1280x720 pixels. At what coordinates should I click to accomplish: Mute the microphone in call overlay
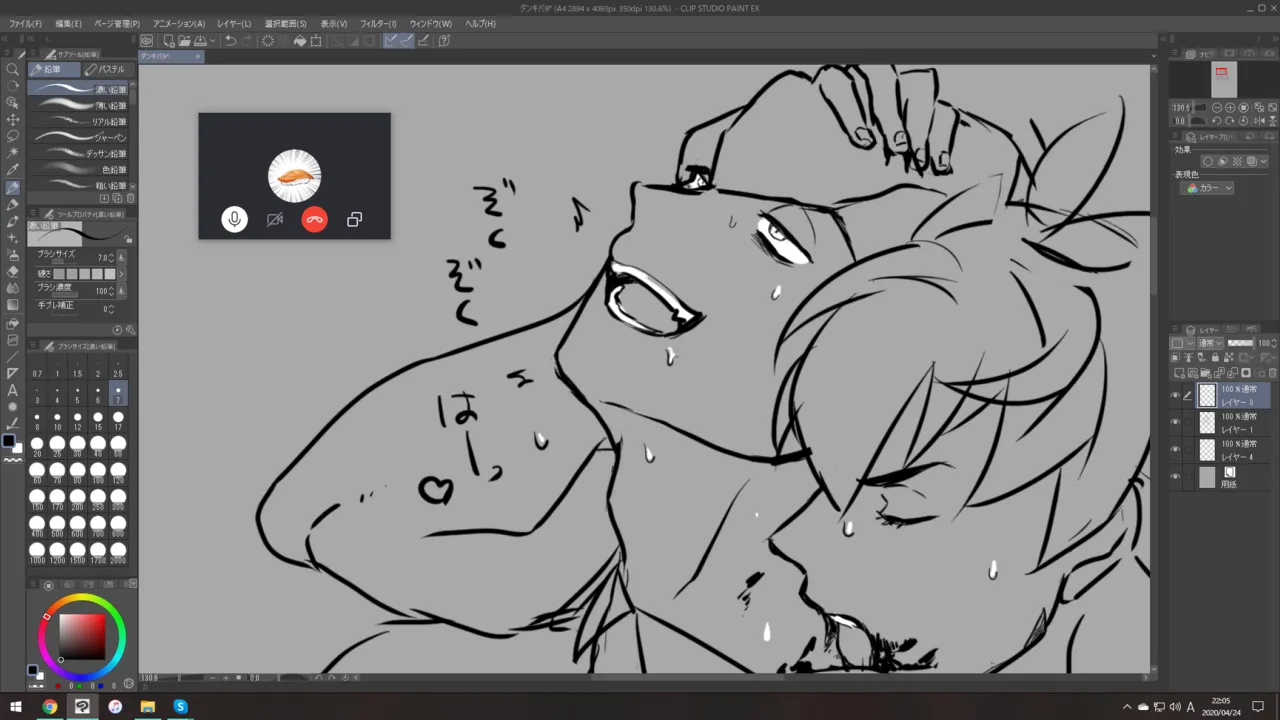234,220
